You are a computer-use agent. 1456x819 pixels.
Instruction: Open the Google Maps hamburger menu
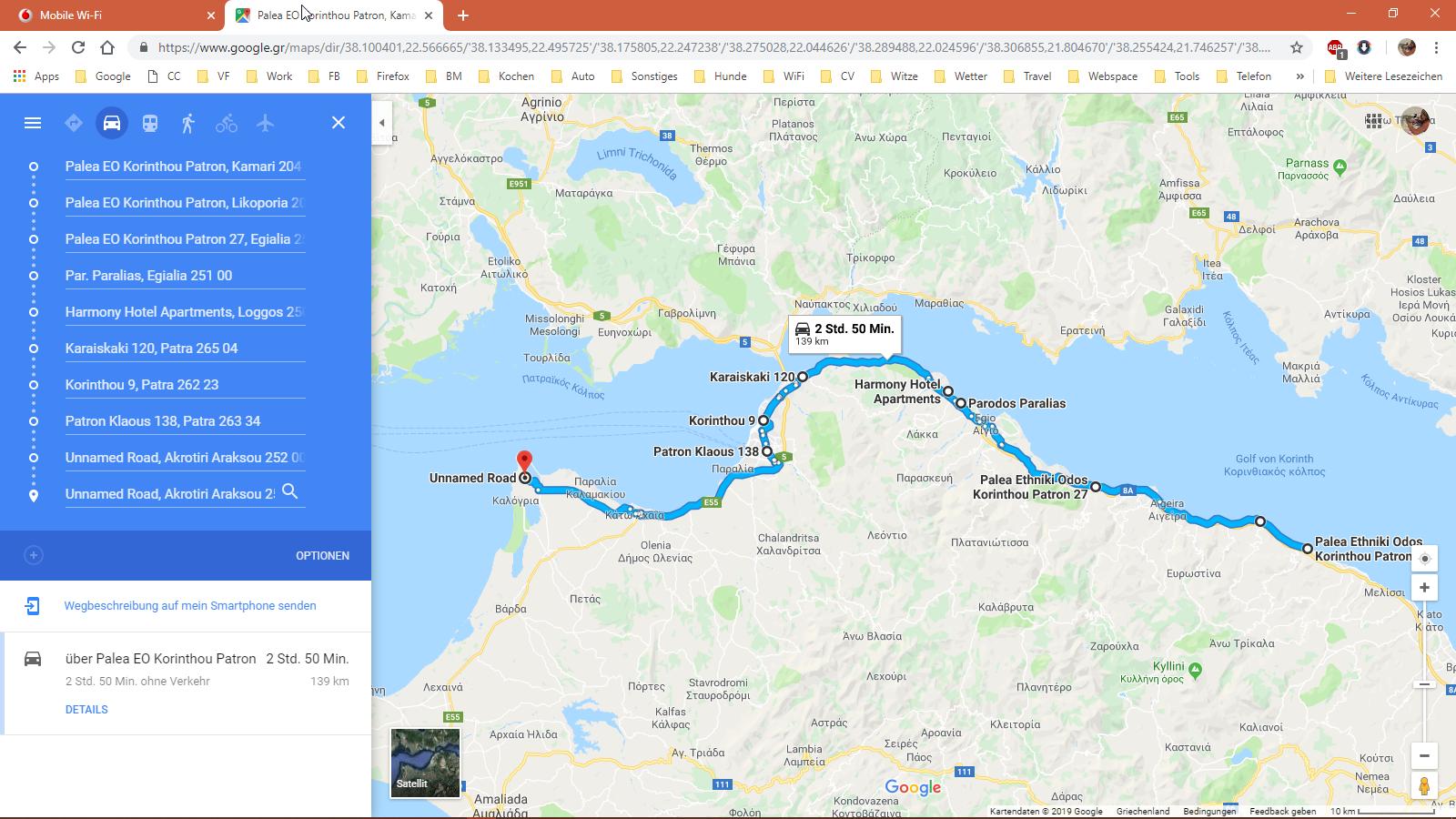tap(33, 123)
